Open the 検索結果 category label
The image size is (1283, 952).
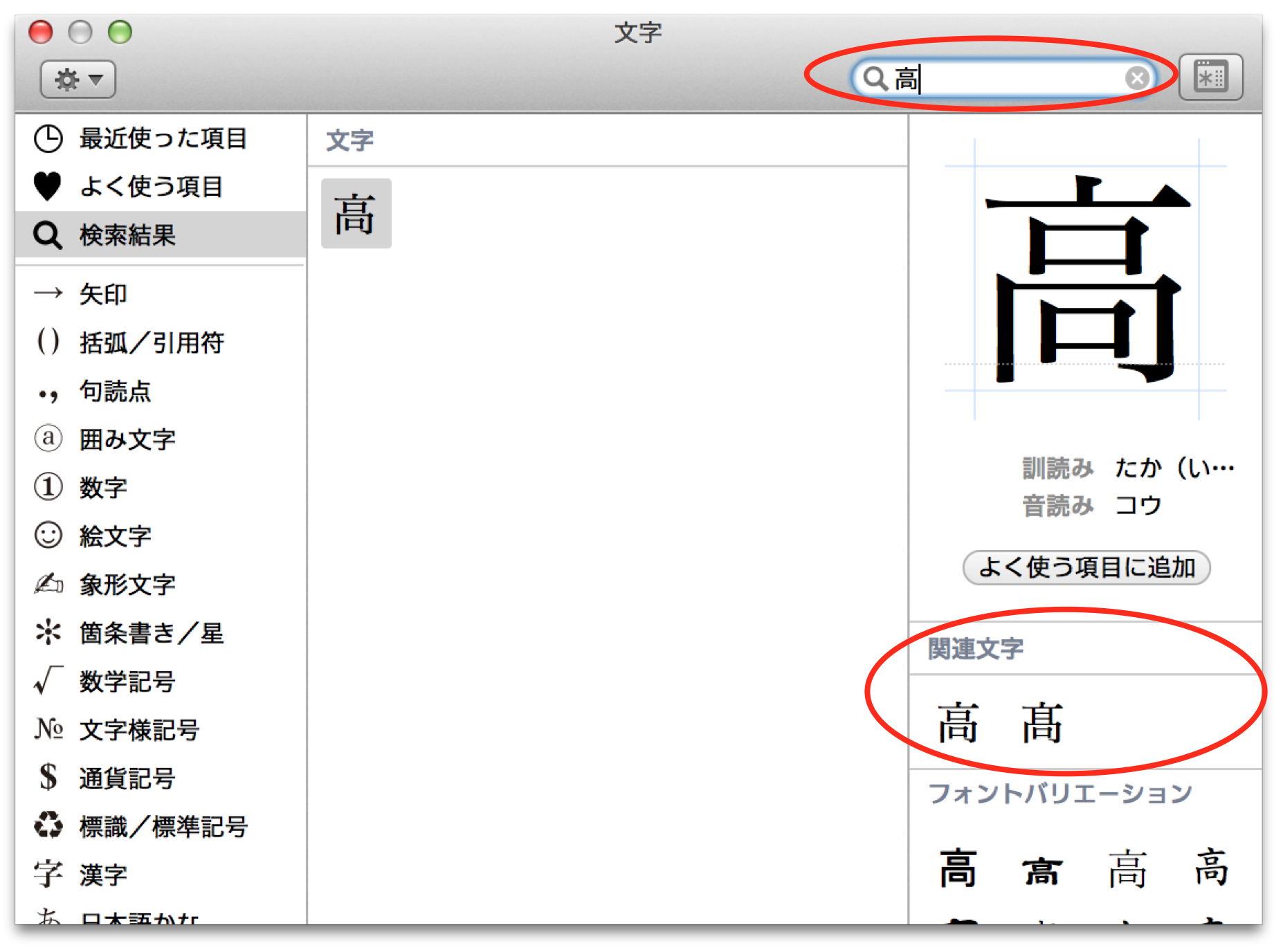[x=127, y=235]
